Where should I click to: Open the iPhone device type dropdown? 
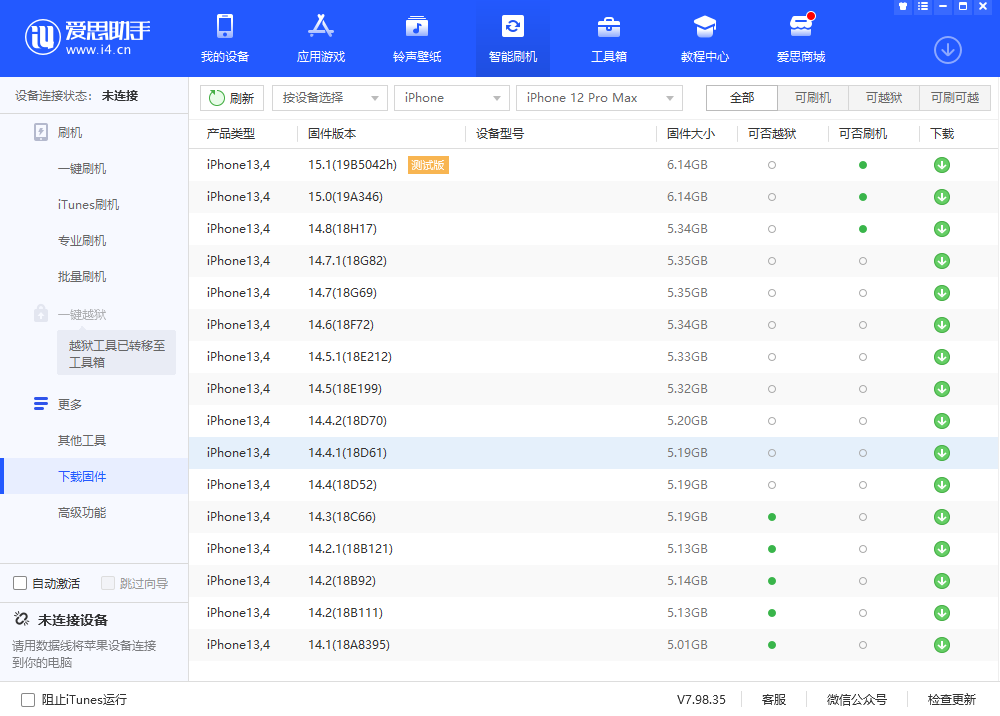[451, 98]
